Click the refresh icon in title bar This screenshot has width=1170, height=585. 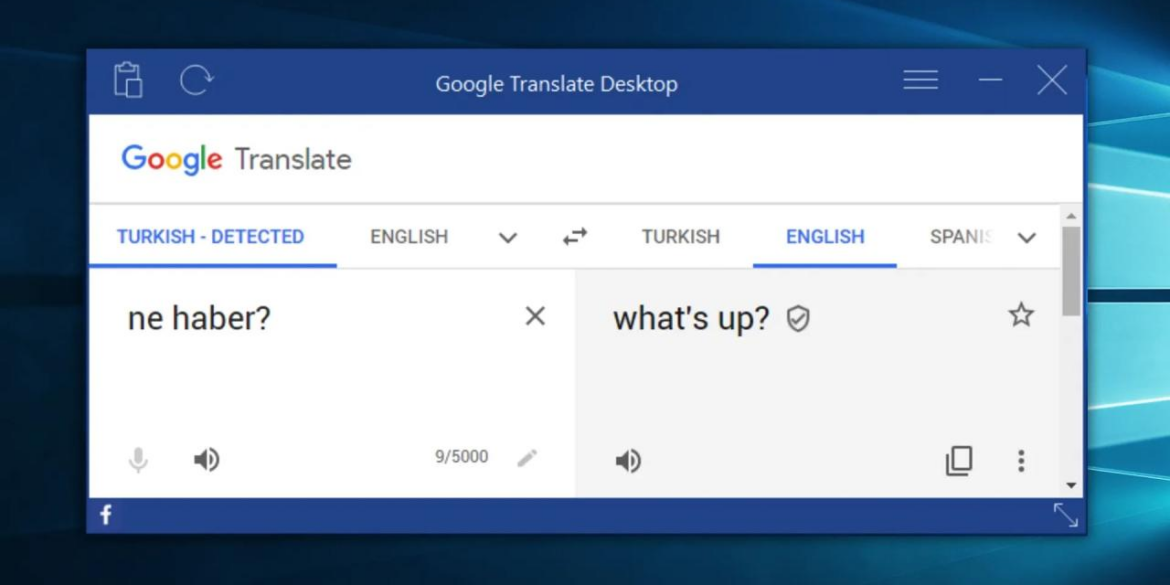(x=196, y=80)
